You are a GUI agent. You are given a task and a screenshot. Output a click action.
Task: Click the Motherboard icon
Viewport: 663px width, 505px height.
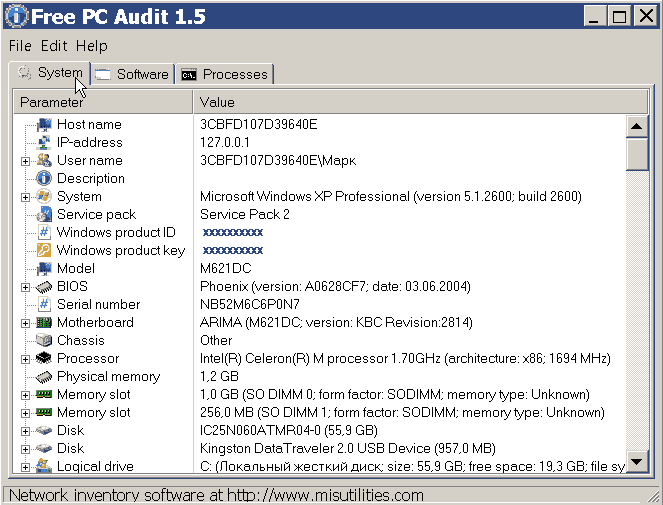click(44, 323)
